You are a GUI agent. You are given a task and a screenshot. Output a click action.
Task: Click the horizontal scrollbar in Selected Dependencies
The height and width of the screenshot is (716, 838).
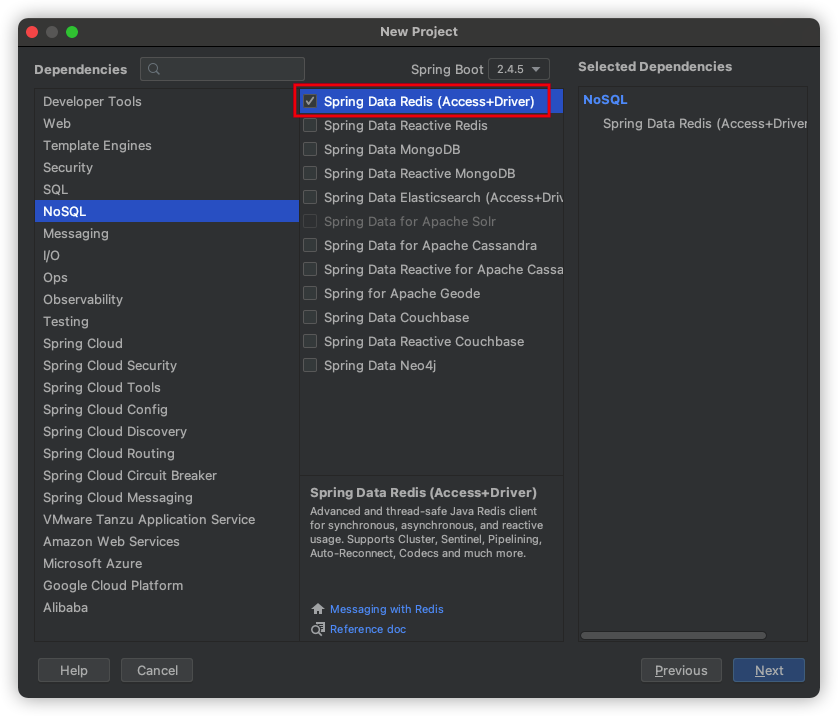coord(673,635)
